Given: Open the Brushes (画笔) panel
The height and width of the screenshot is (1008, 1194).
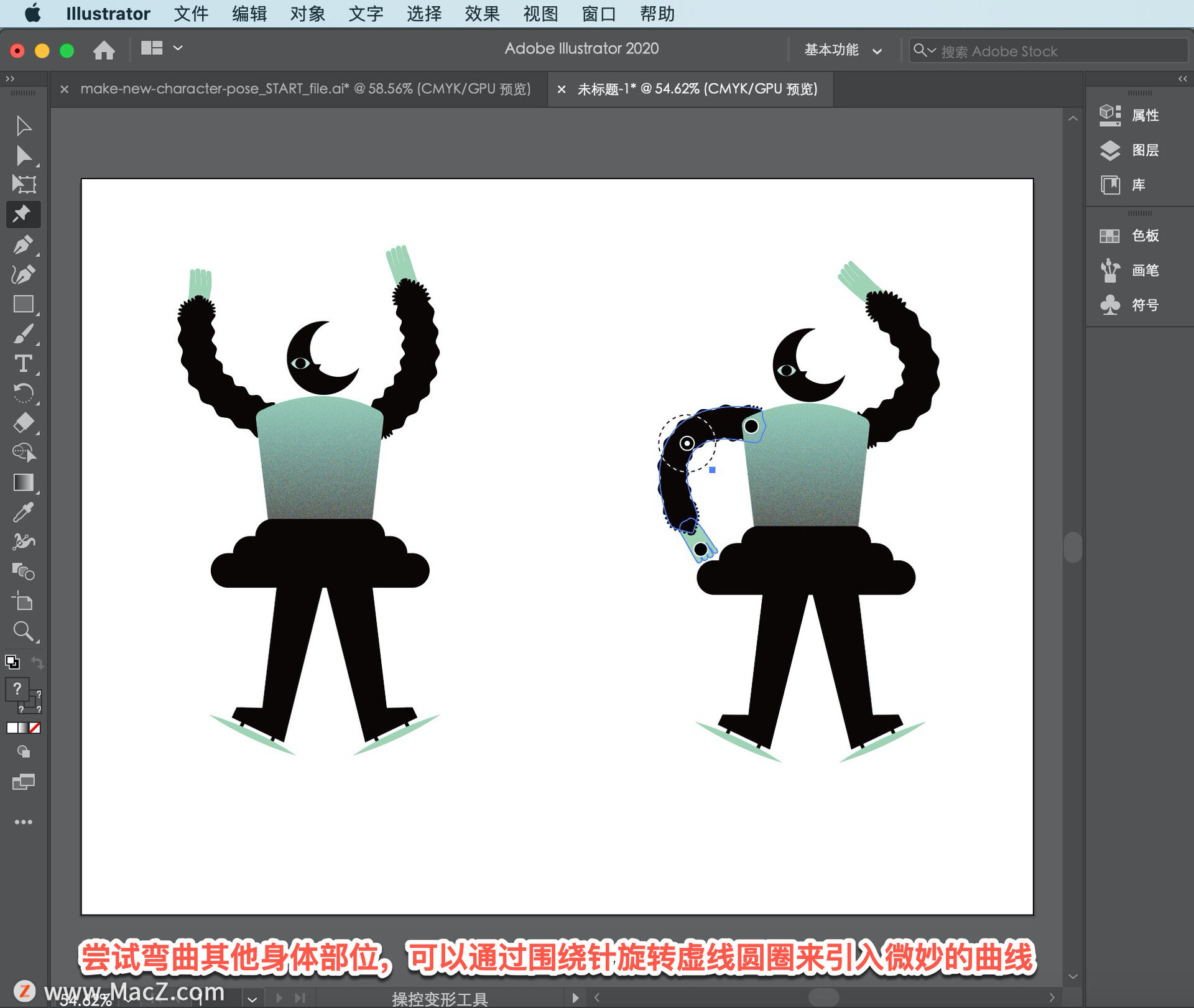Looking at the screenshot, I should point(1129,270).
